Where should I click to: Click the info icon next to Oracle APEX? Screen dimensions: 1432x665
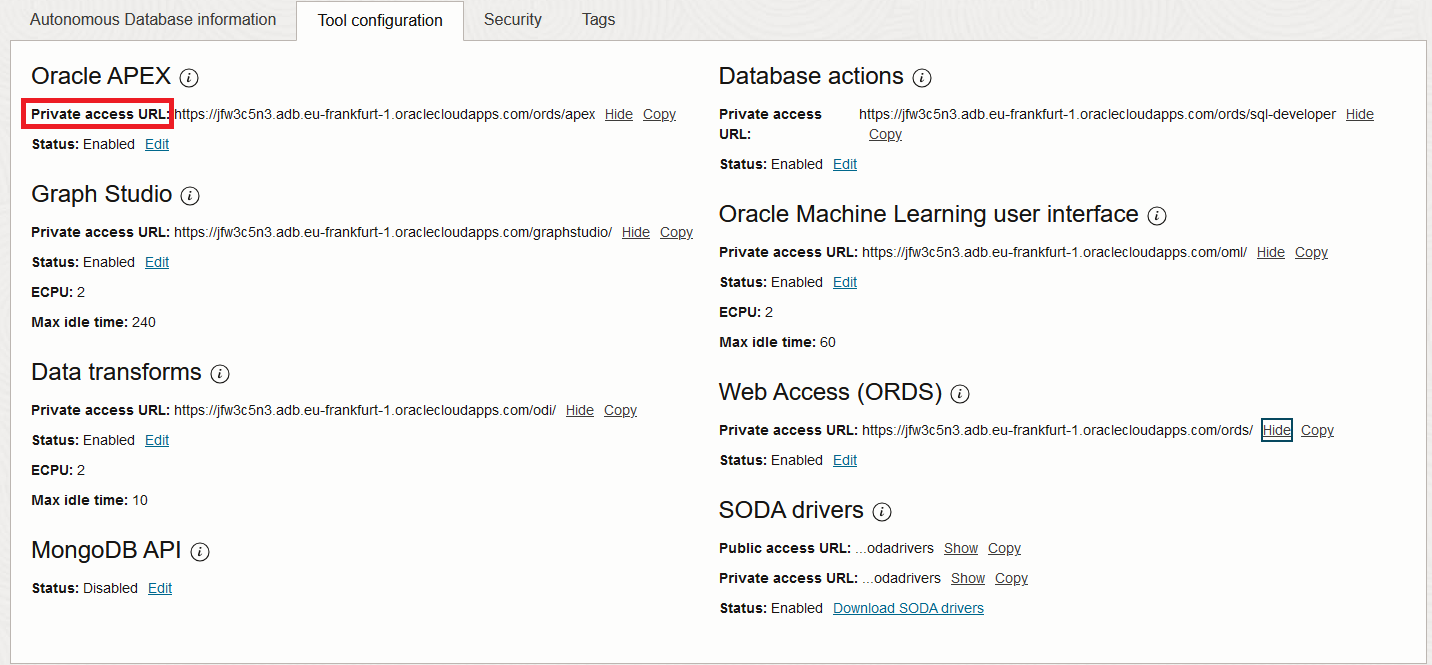click(x=189, y=77)
